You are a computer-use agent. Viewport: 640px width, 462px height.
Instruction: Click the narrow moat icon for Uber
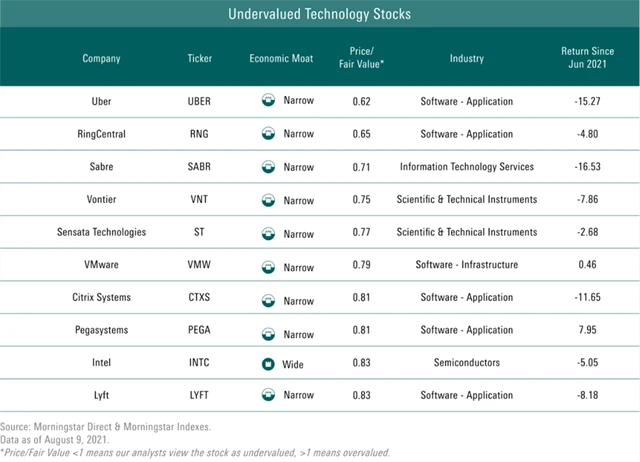click(268, 101)
